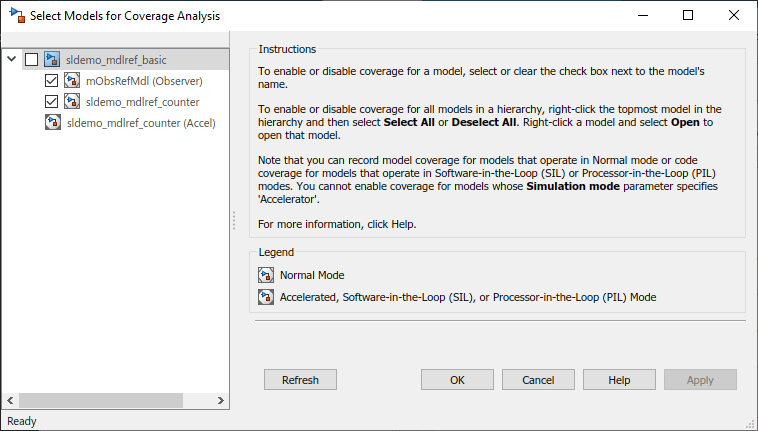Enable coverage for sldemo_mdlref_basic checkbox
The width and height of the screenshot is (758, 431).
coord(31,59)
